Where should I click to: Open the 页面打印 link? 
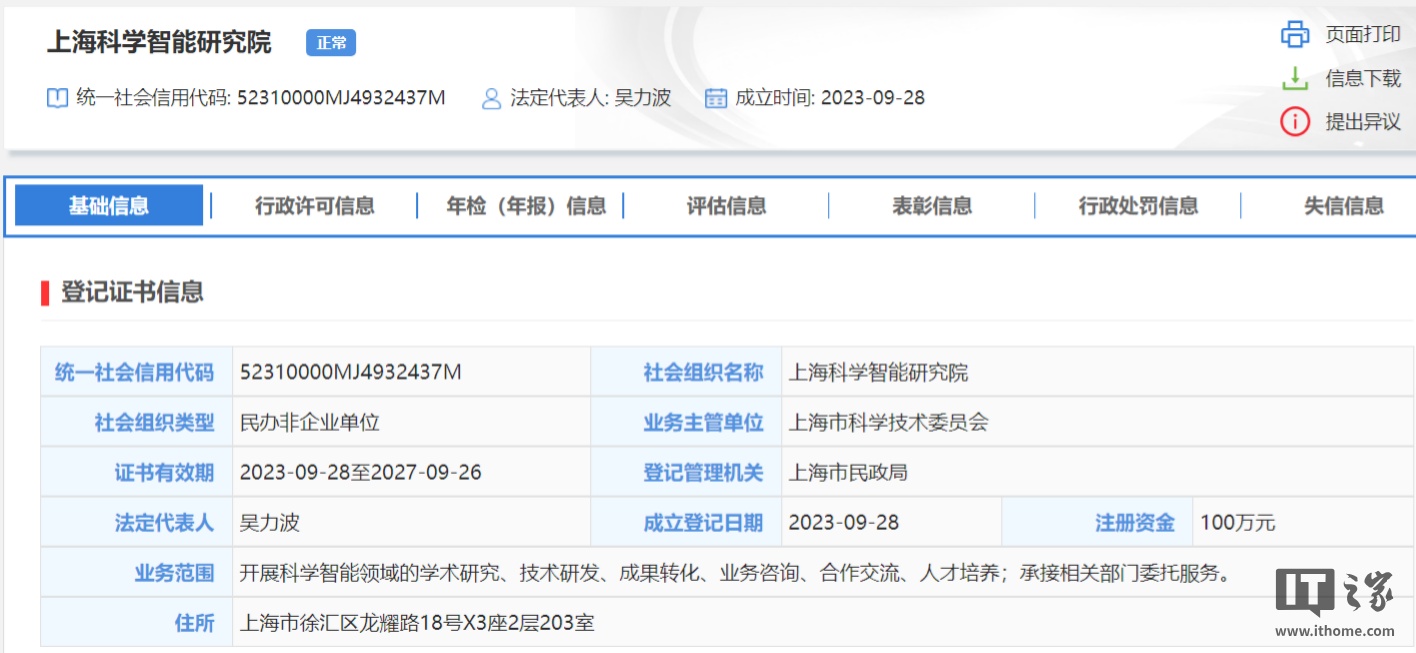1363,34
